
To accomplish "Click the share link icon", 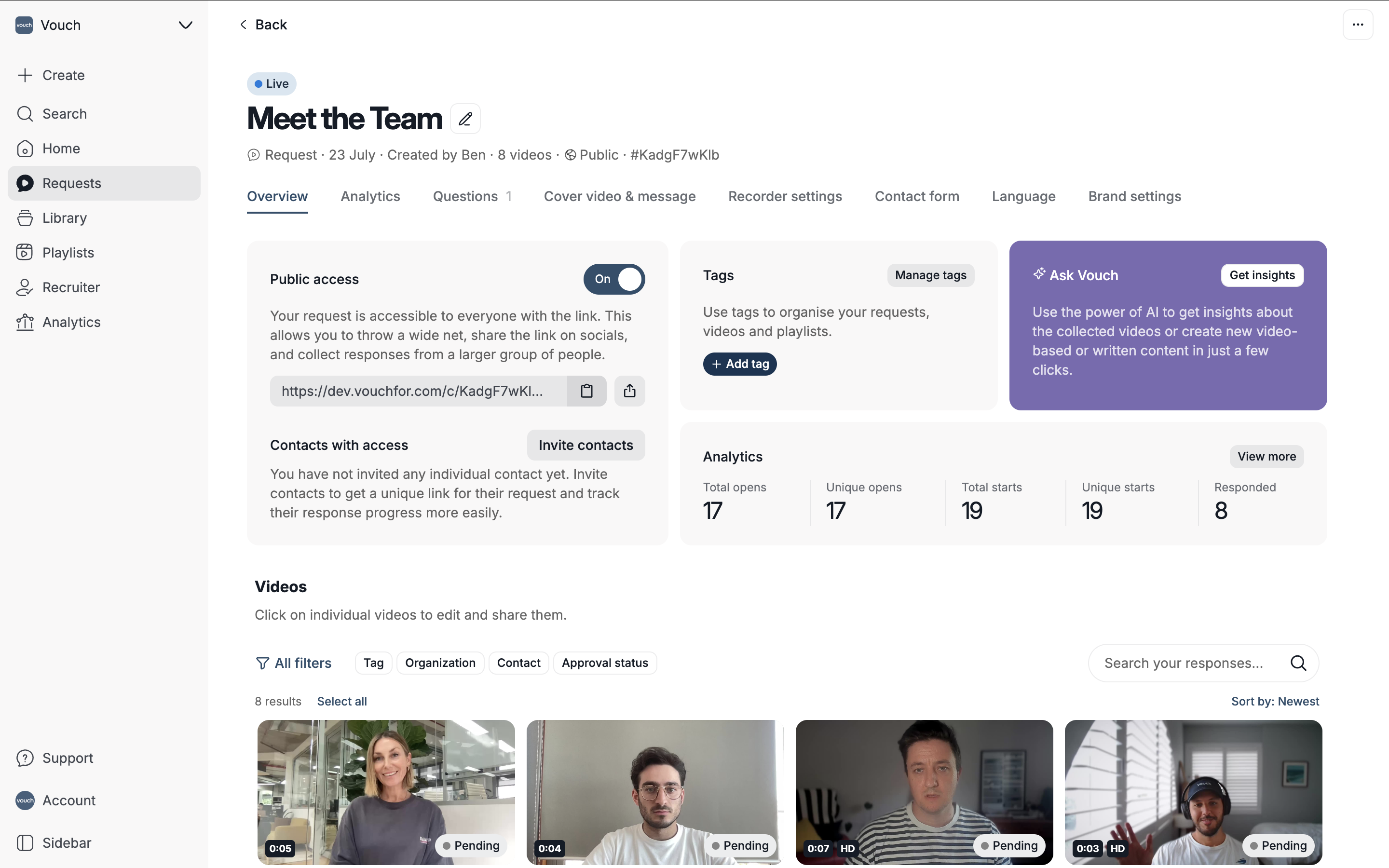I will [630, 391].
